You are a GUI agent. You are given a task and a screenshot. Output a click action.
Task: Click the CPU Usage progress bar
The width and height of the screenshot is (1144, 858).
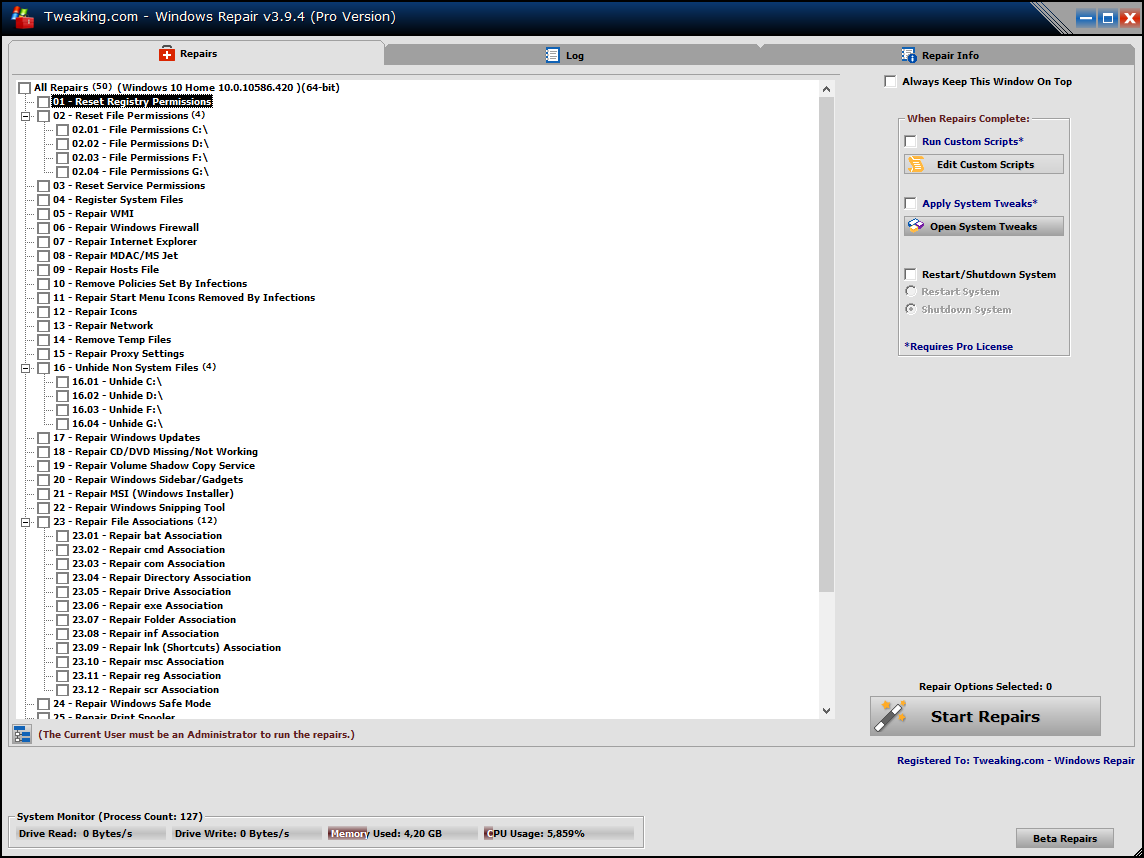[x=558, y=833]
